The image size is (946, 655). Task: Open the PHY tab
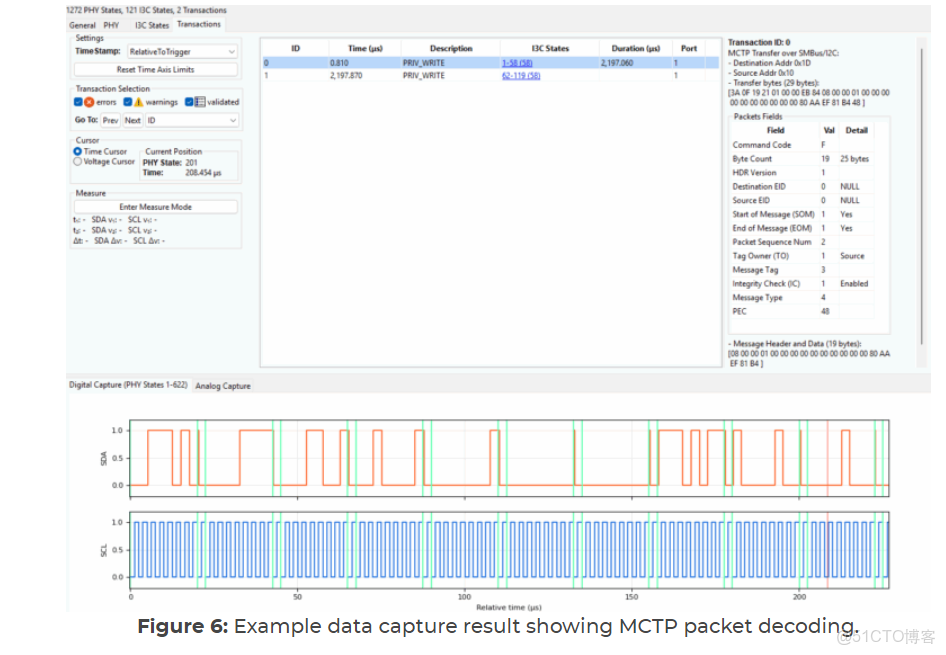point(110,24)
